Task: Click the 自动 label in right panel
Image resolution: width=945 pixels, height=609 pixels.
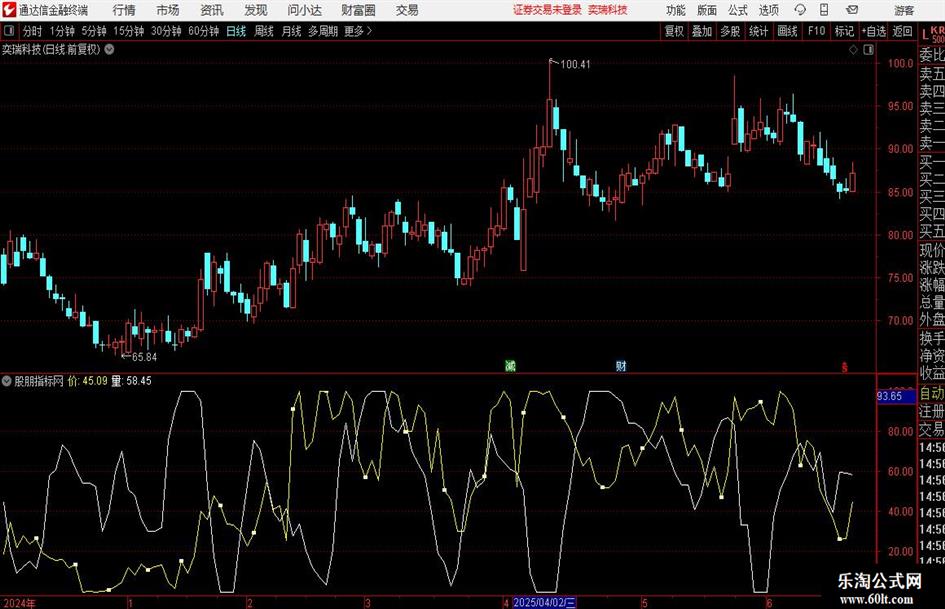Action: [932, 394]
